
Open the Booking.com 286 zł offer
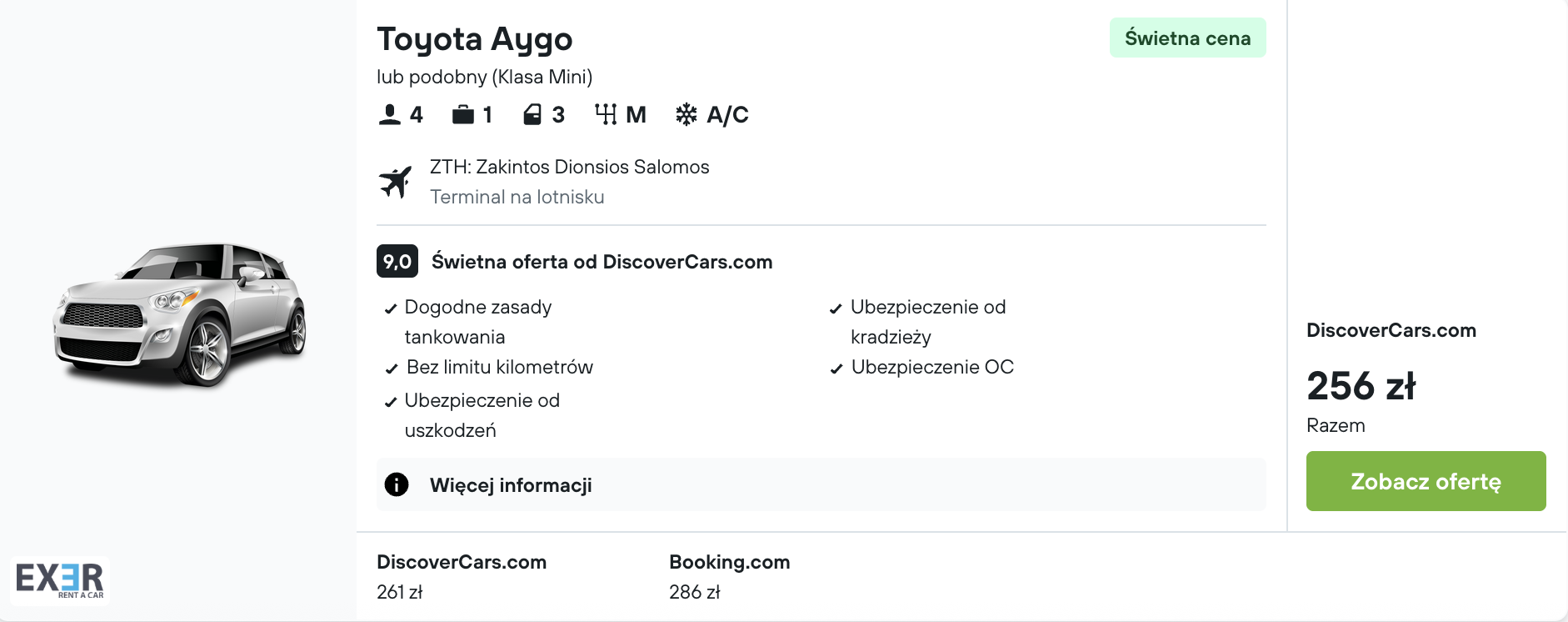[x=729, y=576]
